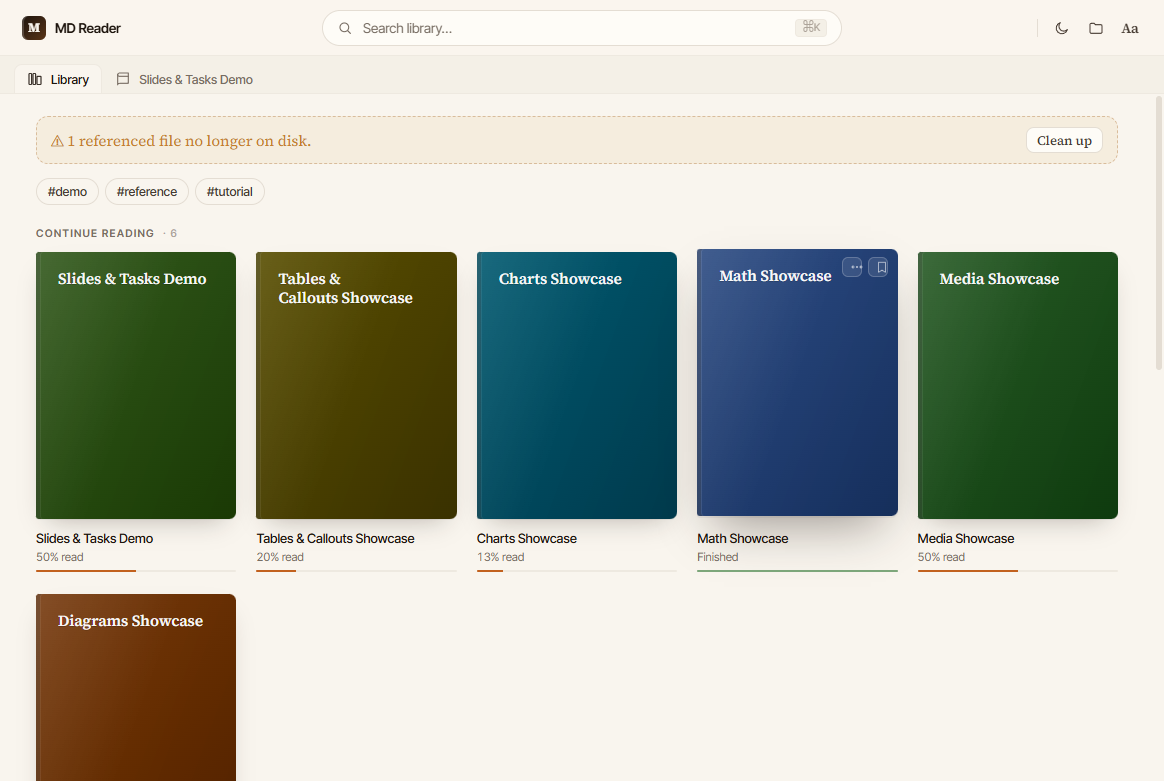This screenshot has width=1164, height=781.
Task: Click Media Showcase progress bar
Action: pyautogui.click(x=1018, y=571)
